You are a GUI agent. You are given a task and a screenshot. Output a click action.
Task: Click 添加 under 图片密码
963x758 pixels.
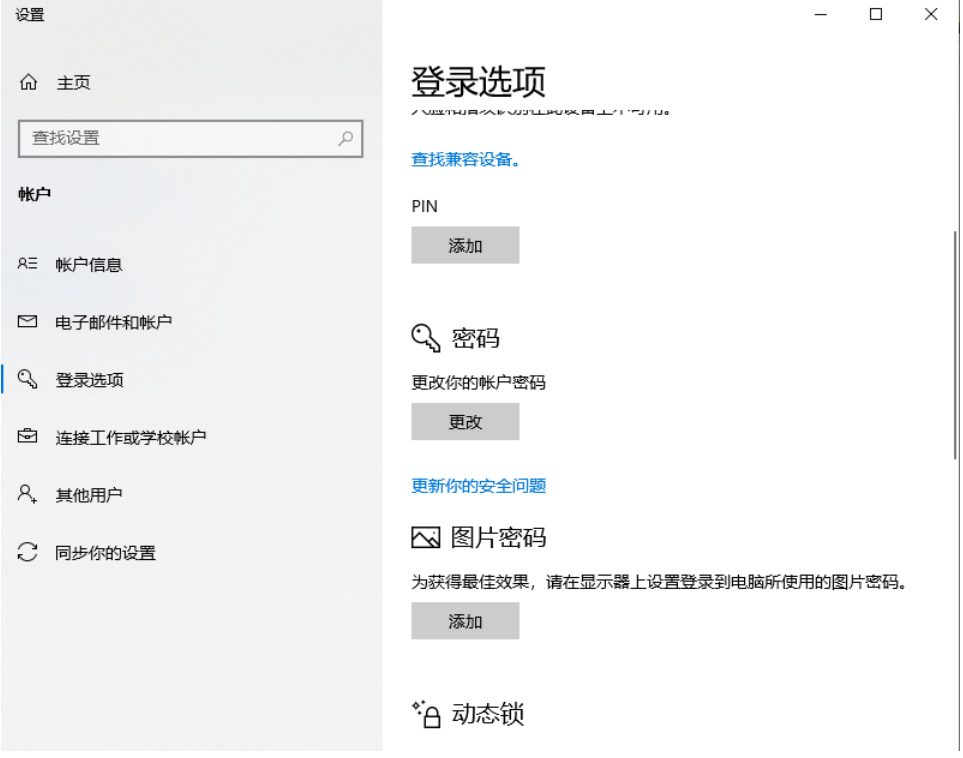click(x=464, y=620)
